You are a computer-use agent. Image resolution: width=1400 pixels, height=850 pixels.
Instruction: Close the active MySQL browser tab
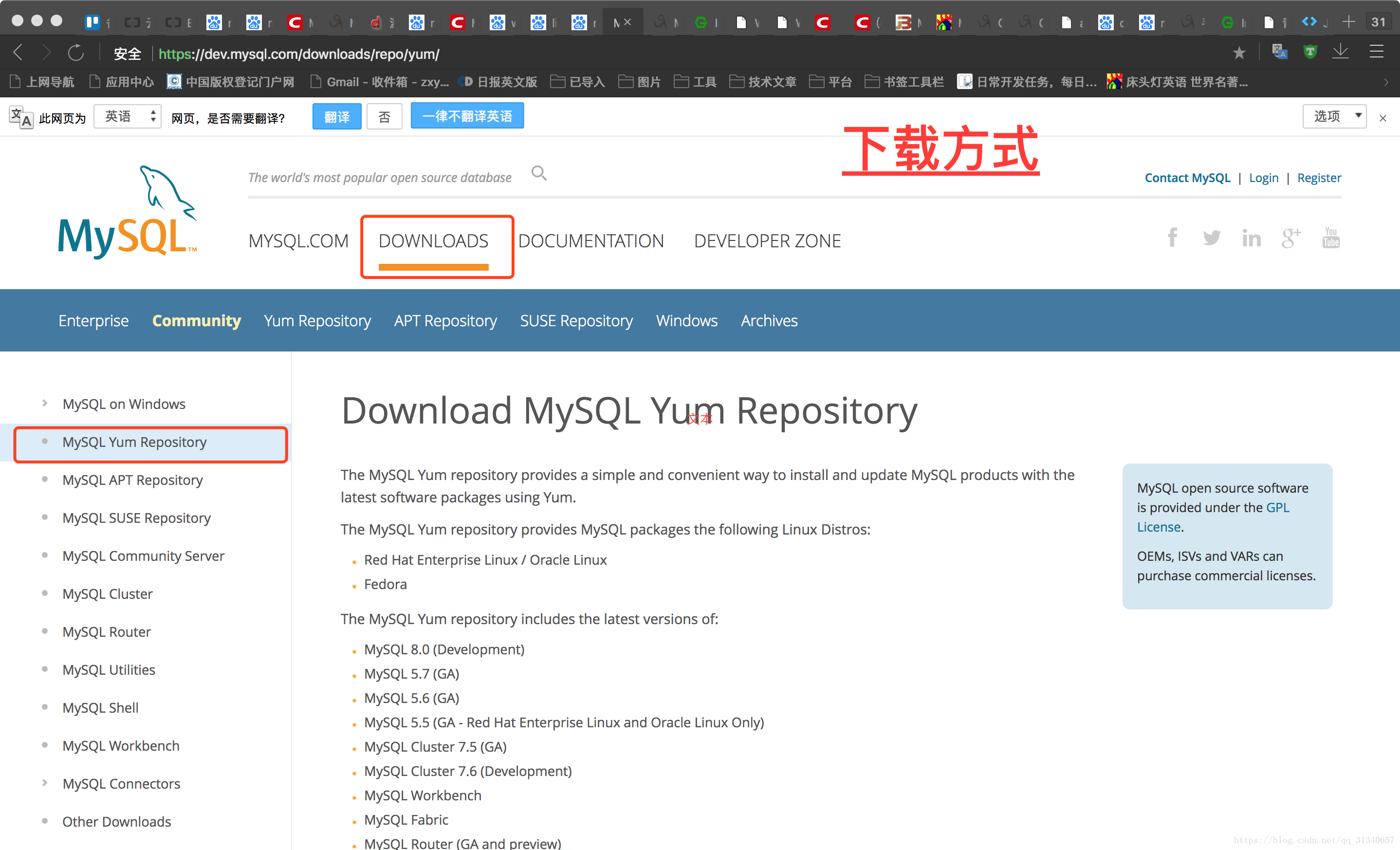[627, 22]
